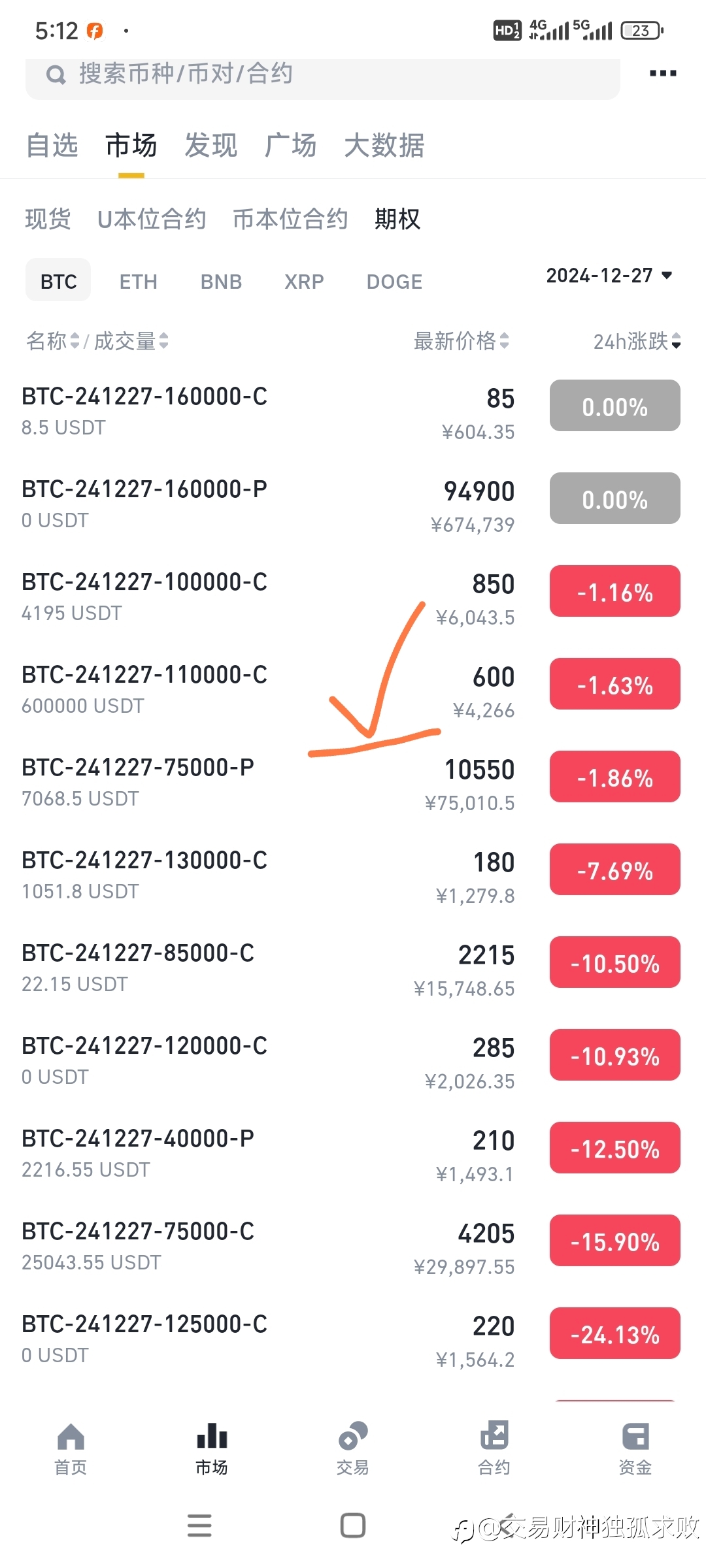The height and width of the screenshot is (1568, 706).
Task: Open the 合约 futures icon
Action: click(x=494, y=1435)
